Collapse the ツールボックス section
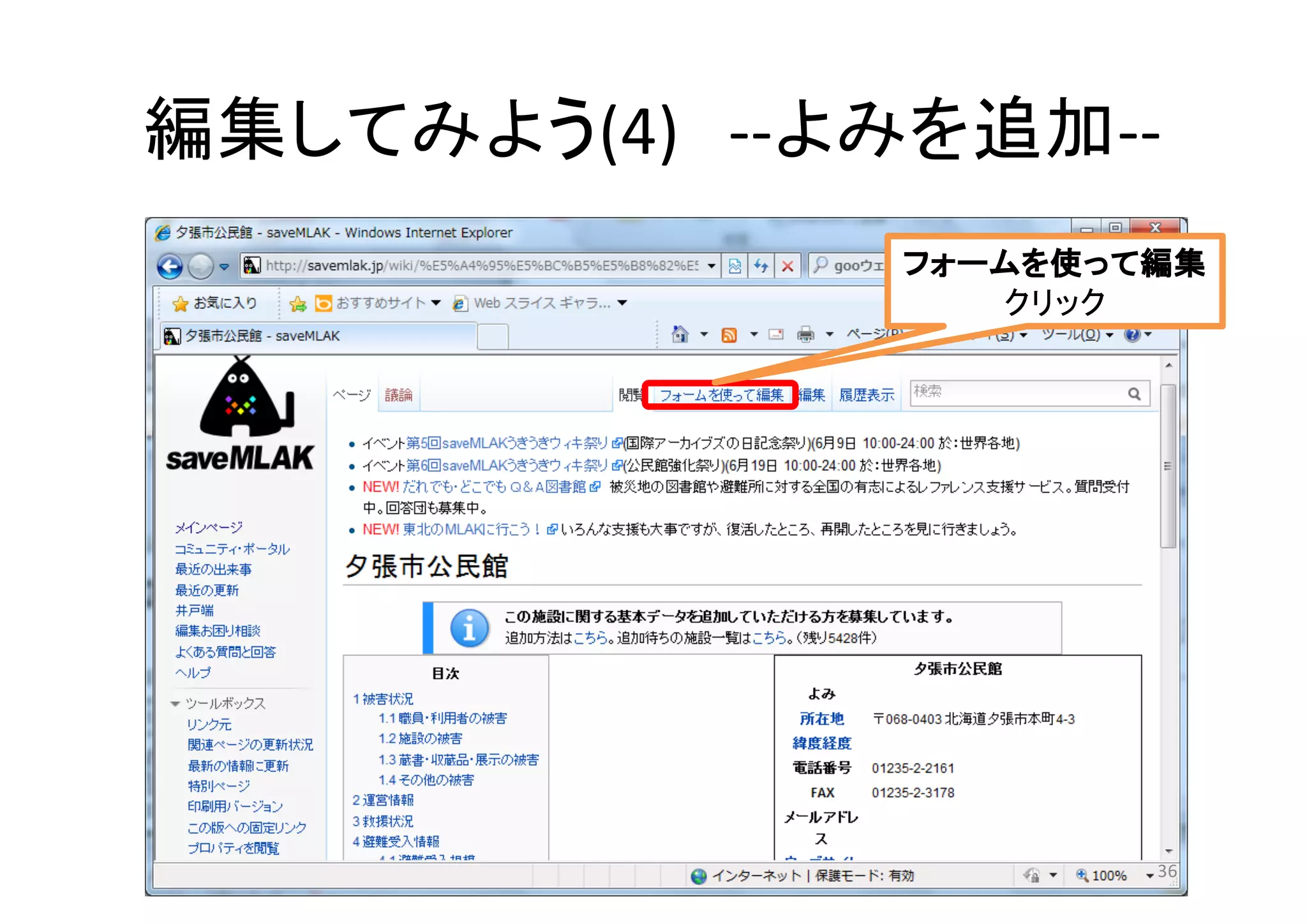This screenshot has height=924, width=1307. click(175, 704)
